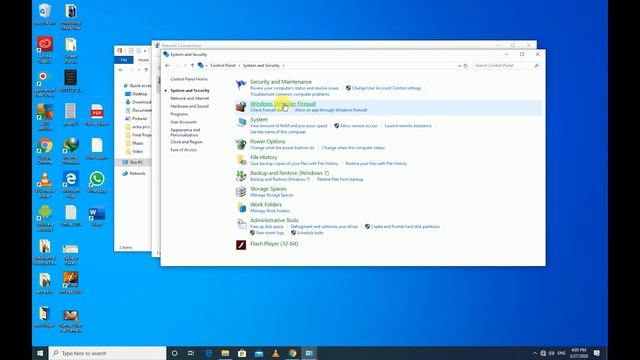Open the VLC media player desktop shortcut
640x360 pixels.
point(45,185)
